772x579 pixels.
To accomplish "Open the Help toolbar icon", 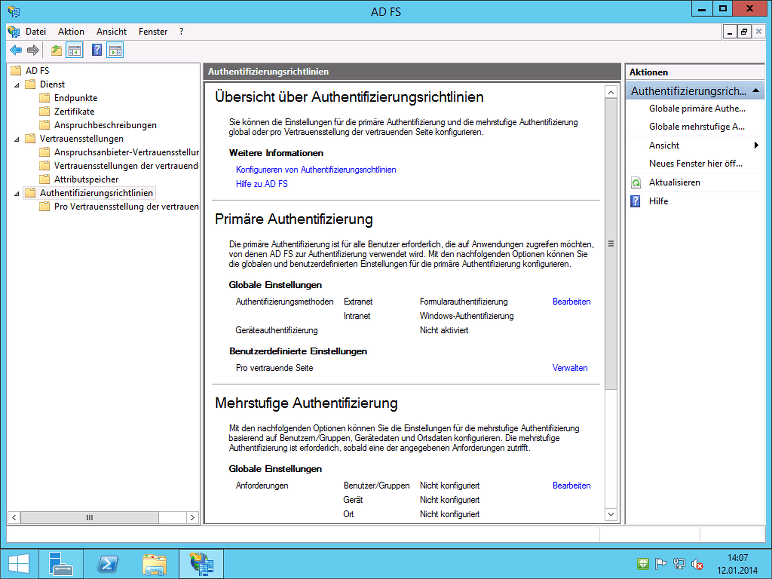I will tap(97, 50).
